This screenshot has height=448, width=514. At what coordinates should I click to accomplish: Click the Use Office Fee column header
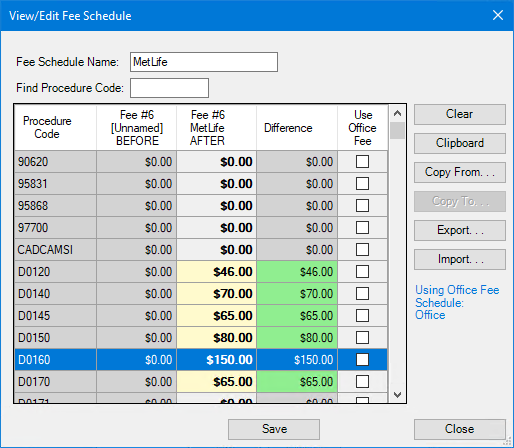pyautogui.click(x=363, y=128)
